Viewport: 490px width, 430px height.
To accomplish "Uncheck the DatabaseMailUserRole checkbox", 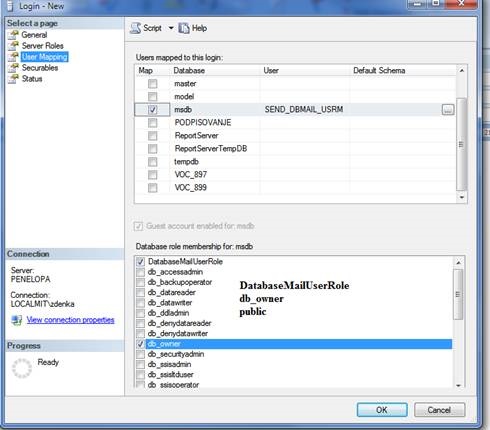I will [x=140, y=262].
